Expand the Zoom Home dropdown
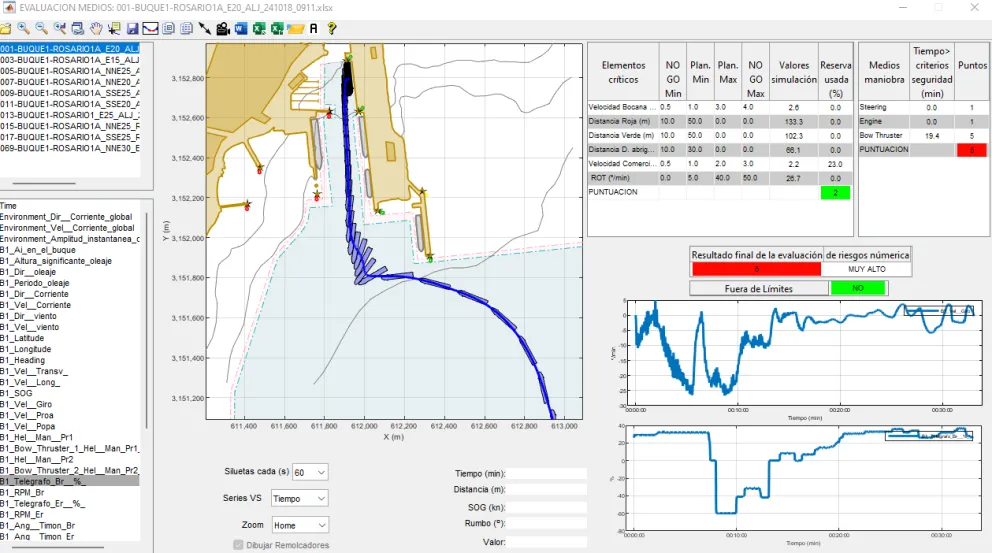 [300, 525]
